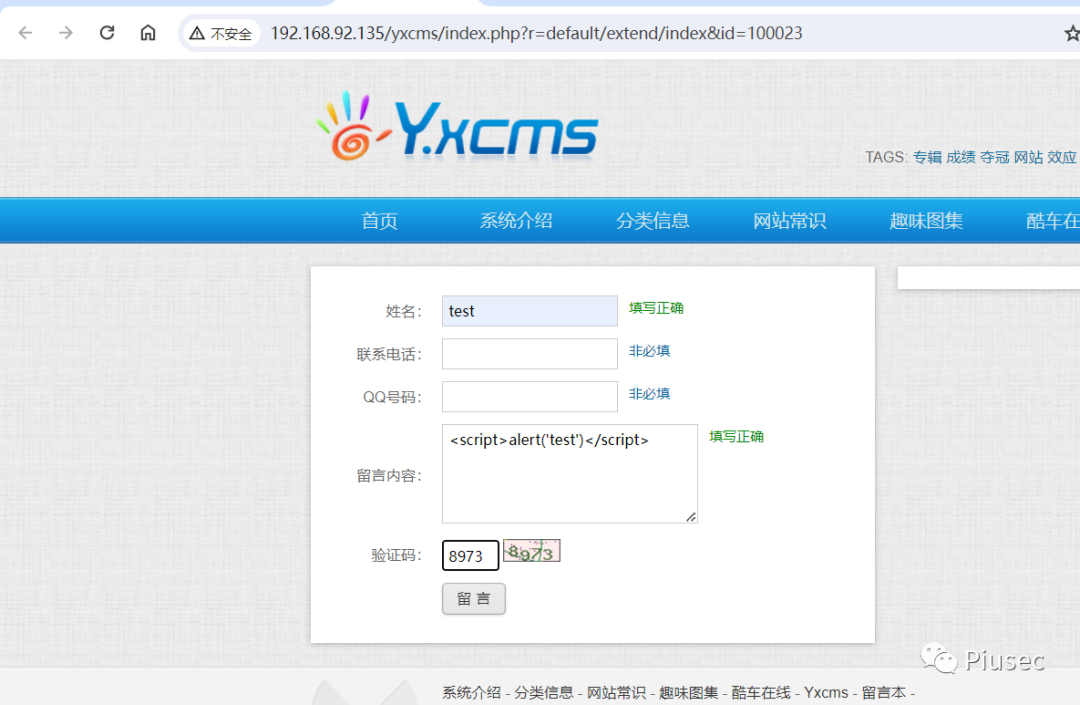Screen dimensions: 1080x705
Task: Focus the 验证码 input with 8973
Action: (470, 556)
